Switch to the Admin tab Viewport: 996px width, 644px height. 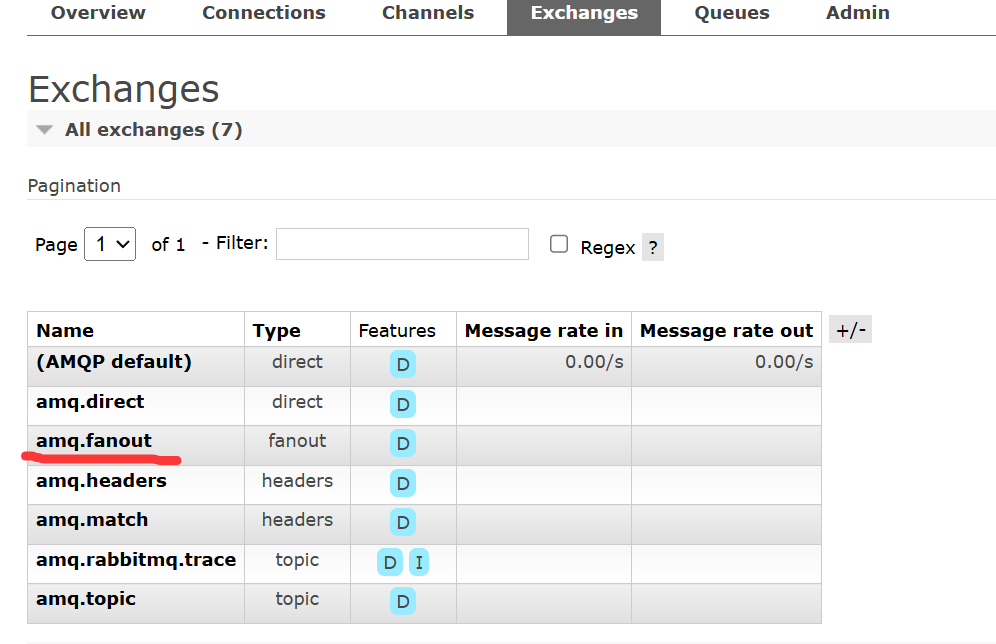[x=858, y=13]
